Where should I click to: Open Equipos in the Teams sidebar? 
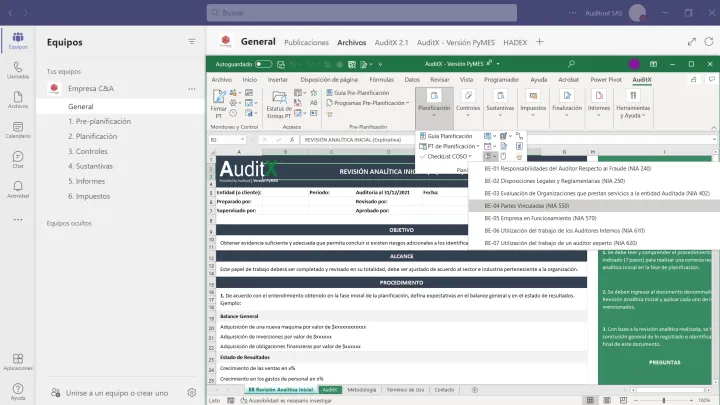18,40
